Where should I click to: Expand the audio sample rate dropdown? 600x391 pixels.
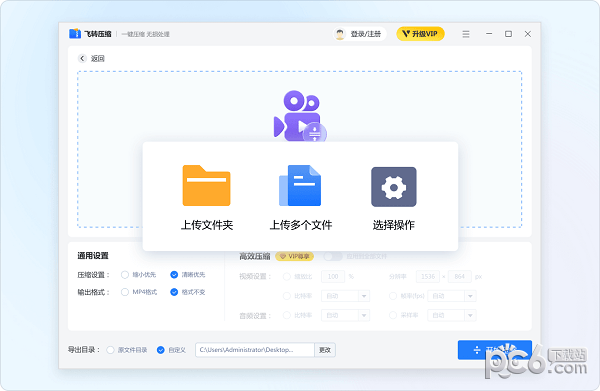point(470,315)
